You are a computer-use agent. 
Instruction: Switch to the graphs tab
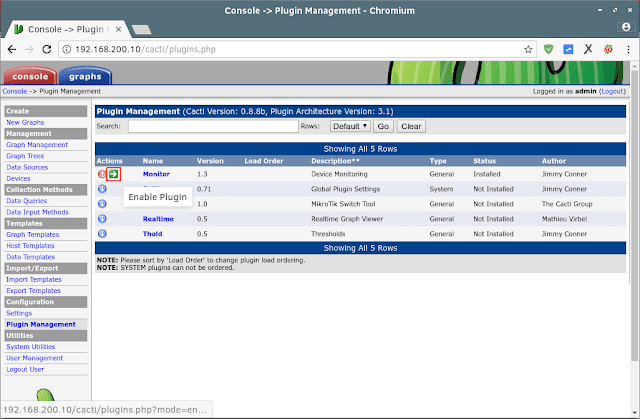coord(85,76)
